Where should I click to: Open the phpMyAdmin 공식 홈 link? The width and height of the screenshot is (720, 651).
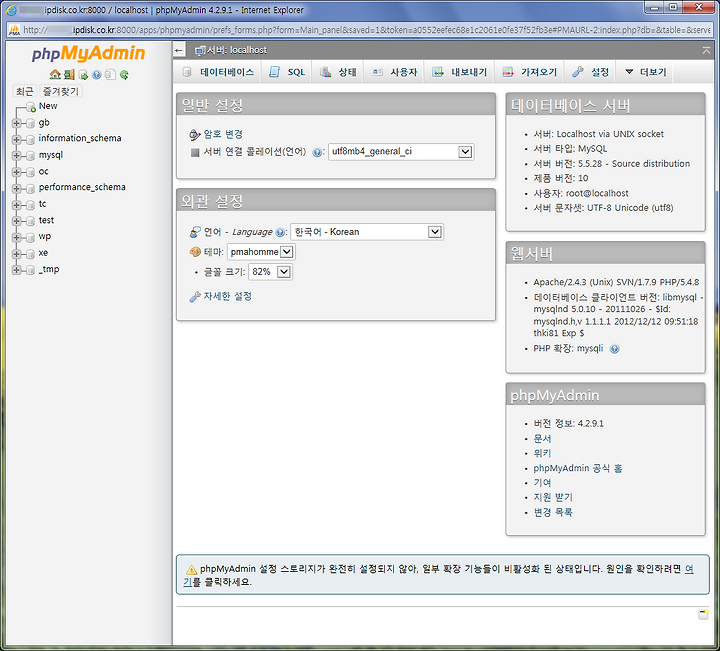click(578, 468)
